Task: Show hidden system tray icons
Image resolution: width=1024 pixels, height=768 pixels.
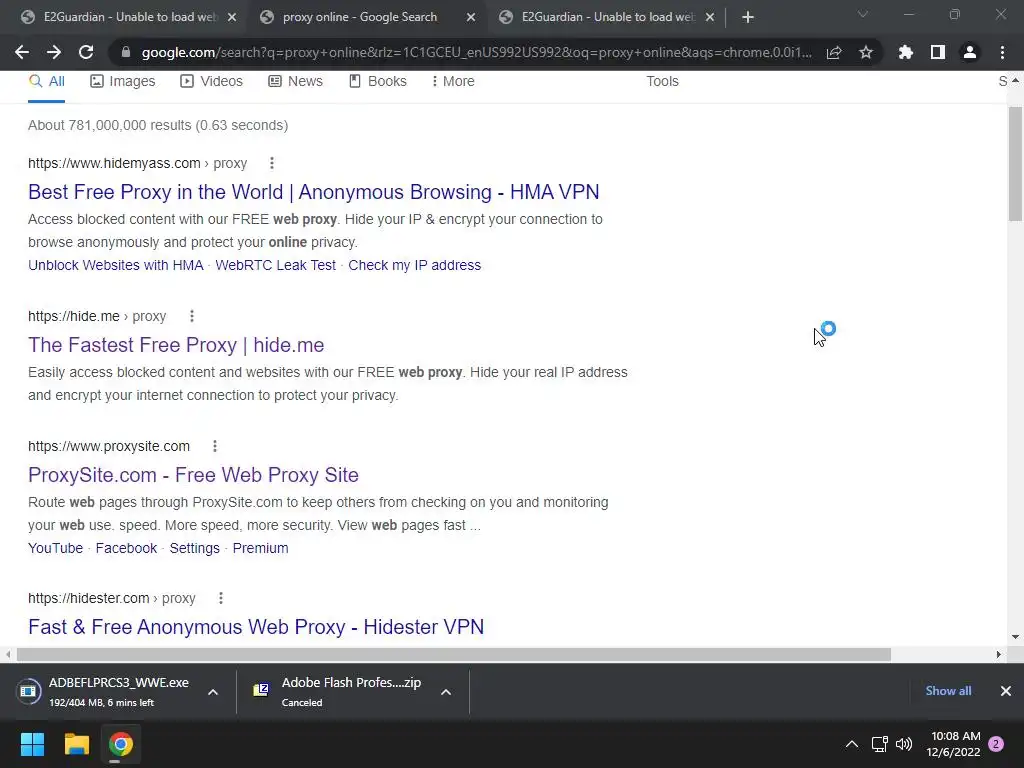Action: [x=852, y=744]
